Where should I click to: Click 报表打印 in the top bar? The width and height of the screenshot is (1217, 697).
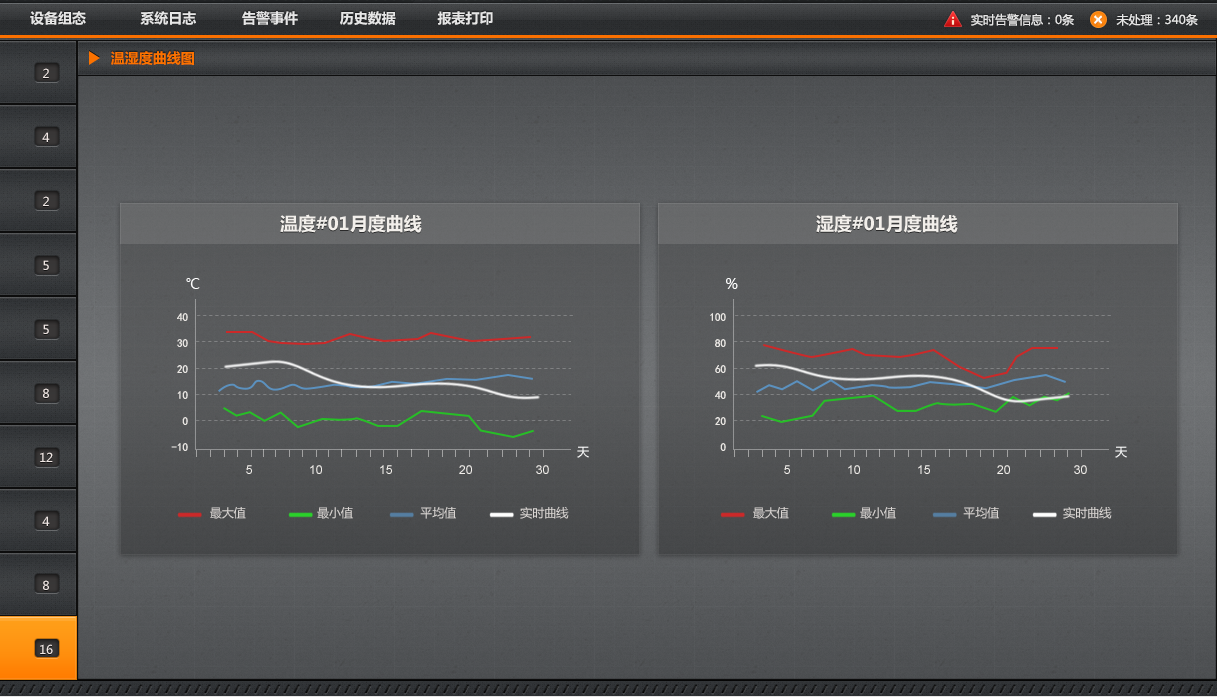tap(464, 18)
